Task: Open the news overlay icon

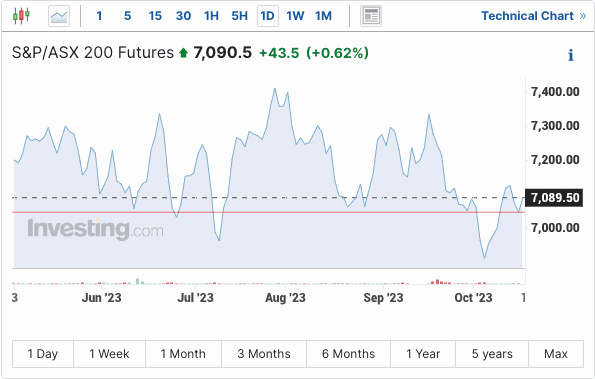Action: coord(371,16)
